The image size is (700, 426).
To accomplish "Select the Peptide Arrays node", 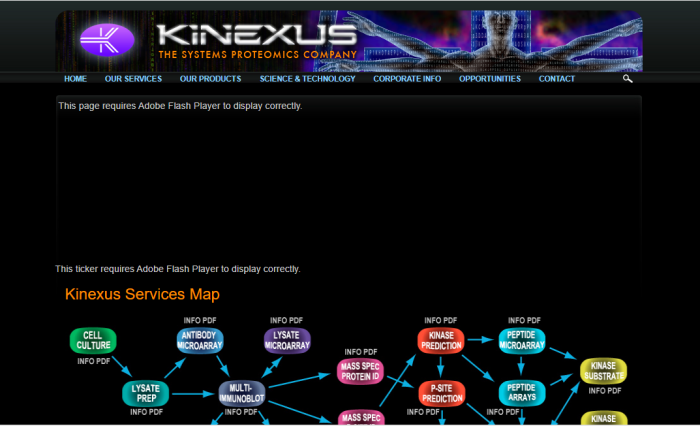I will click(x=522, y=393).
